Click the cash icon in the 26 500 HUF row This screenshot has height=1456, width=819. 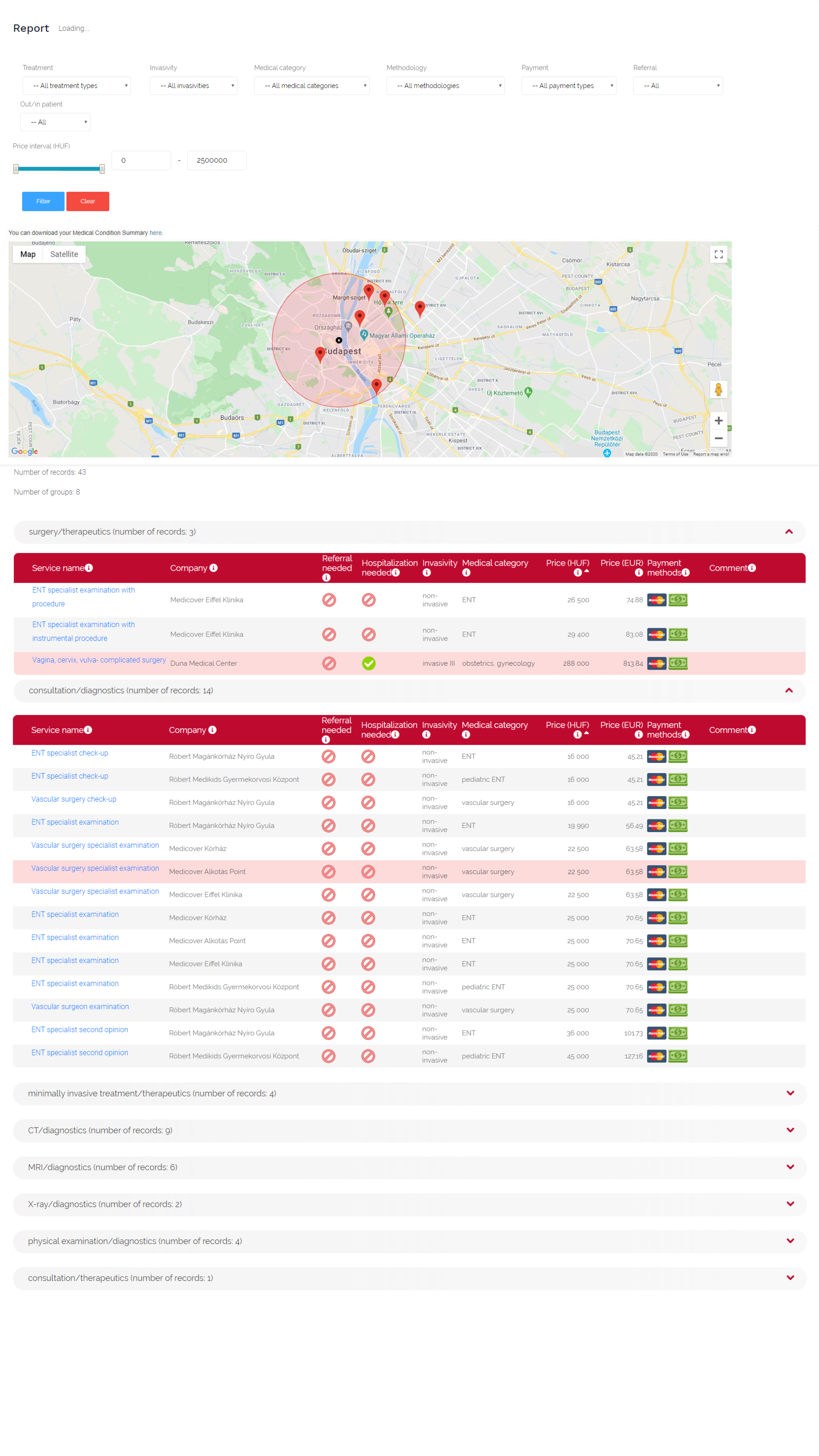pos(678,600)
